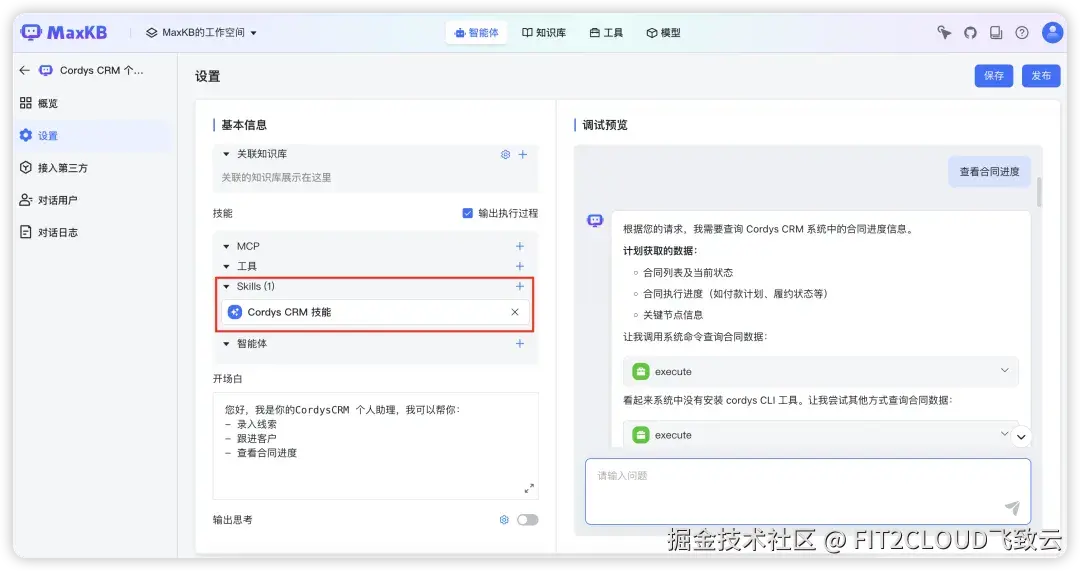Collapse the 工具 skills section
1080x571 pixels.
click(226, 266)
